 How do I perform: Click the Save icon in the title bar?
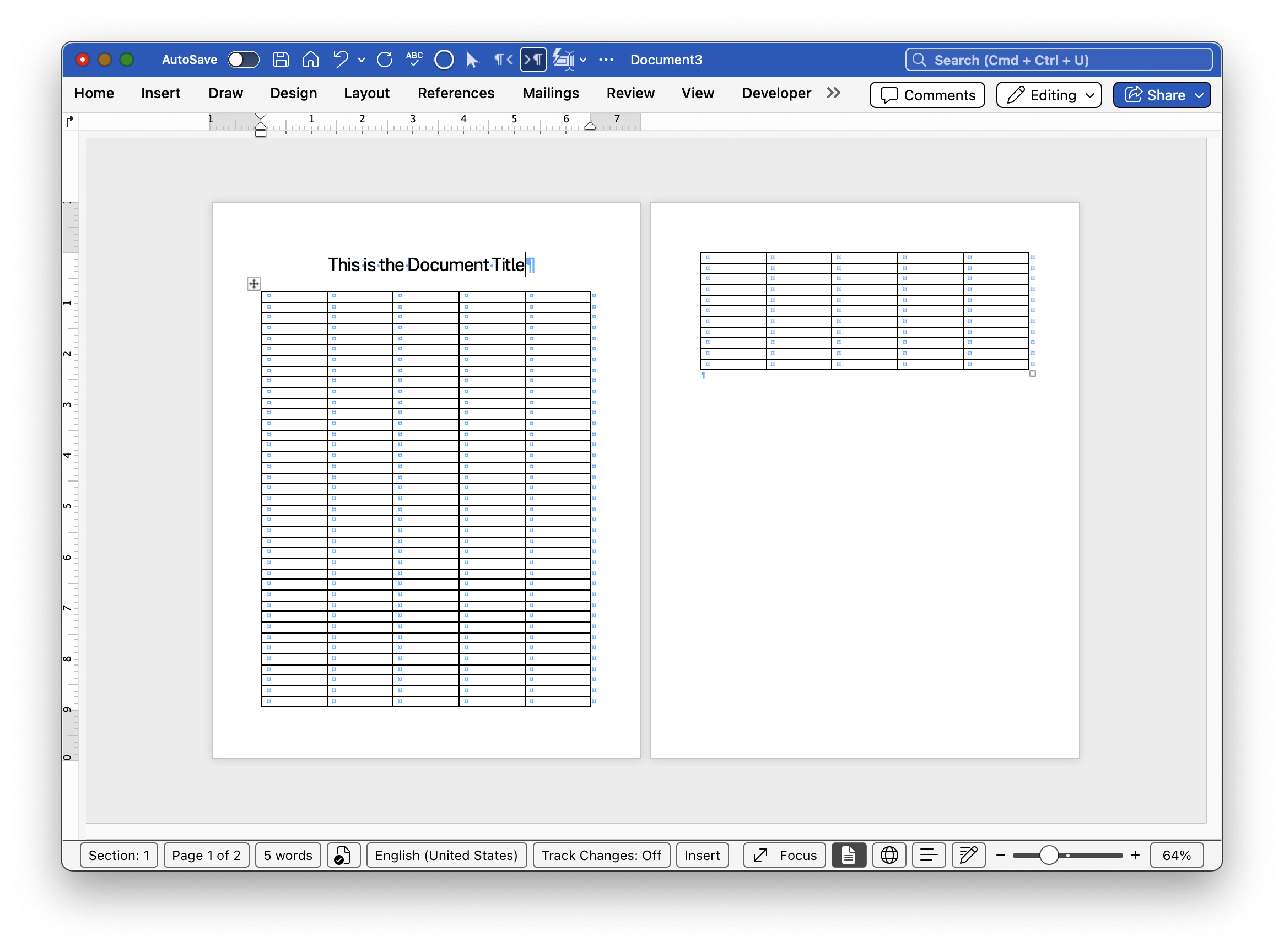(x=280, y=60)
